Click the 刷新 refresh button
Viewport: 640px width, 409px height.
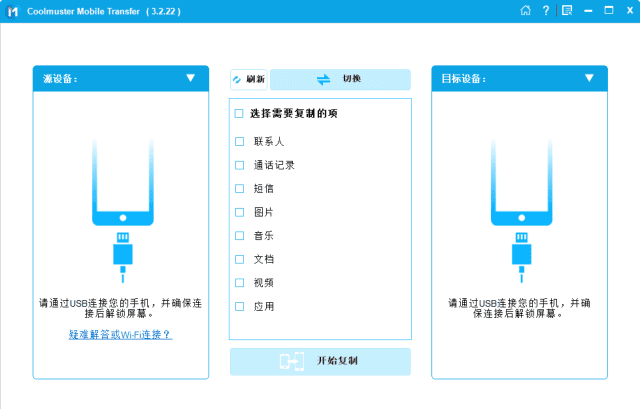tap(249, 79)
